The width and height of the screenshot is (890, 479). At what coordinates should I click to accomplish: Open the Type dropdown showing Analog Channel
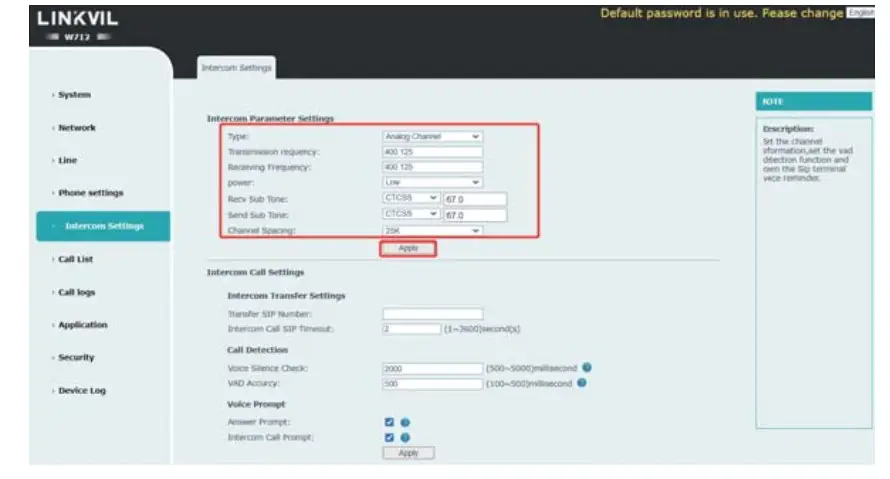(432, 136)
